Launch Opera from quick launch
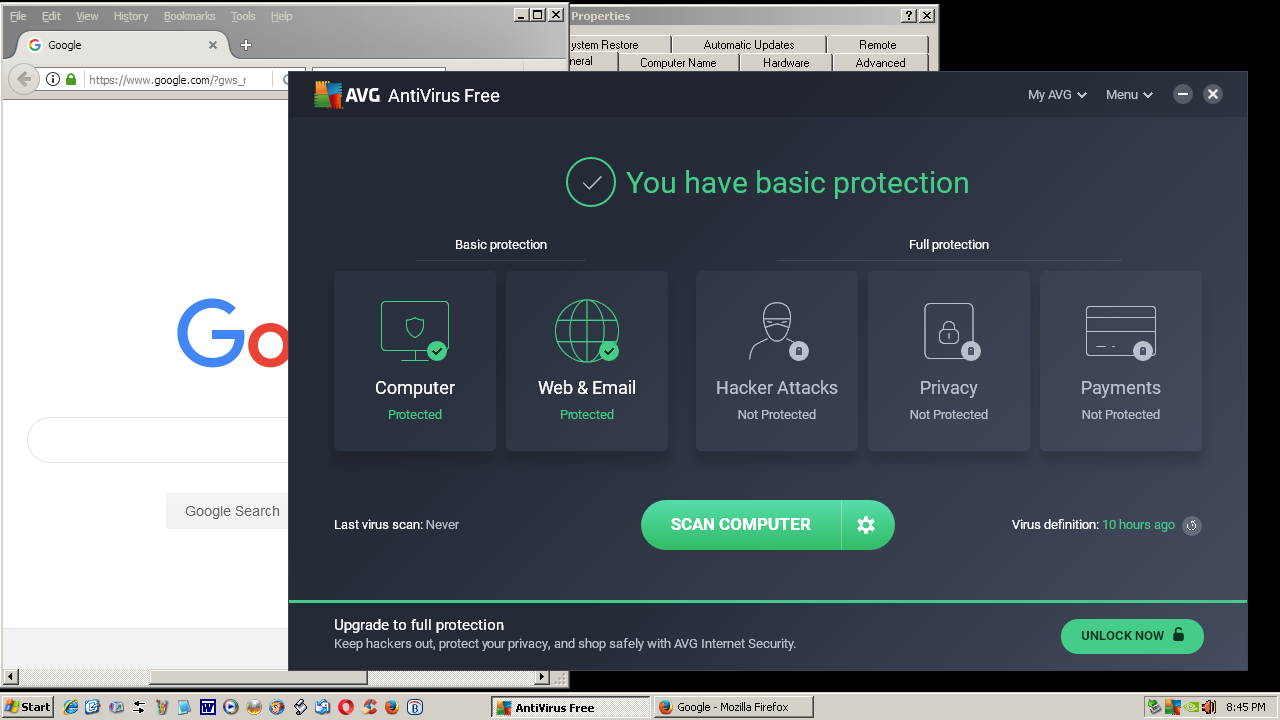1280x720 pixels. (x=346, y=707)
